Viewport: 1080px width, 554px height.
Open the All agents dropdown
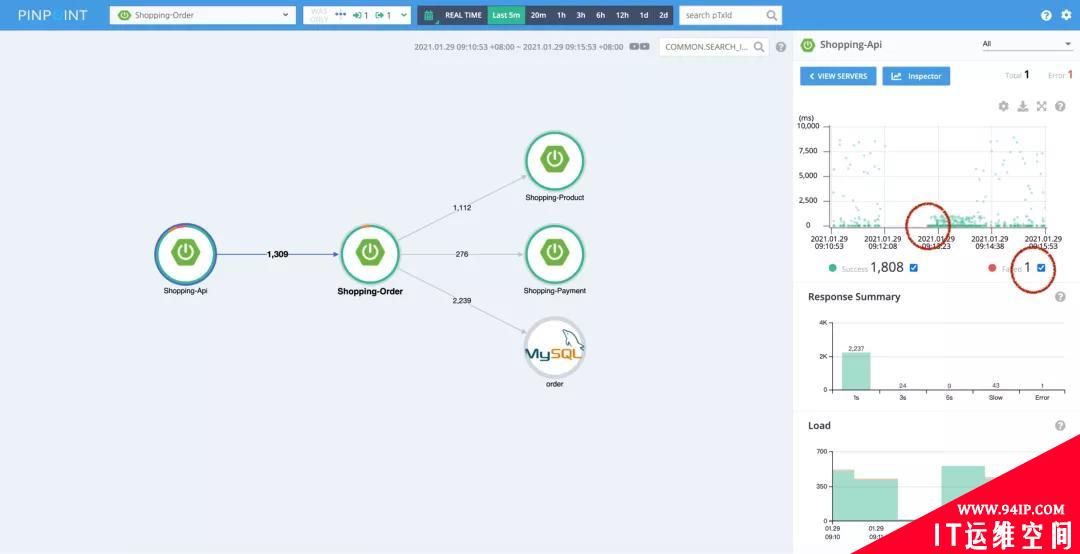pos(1026,44)
